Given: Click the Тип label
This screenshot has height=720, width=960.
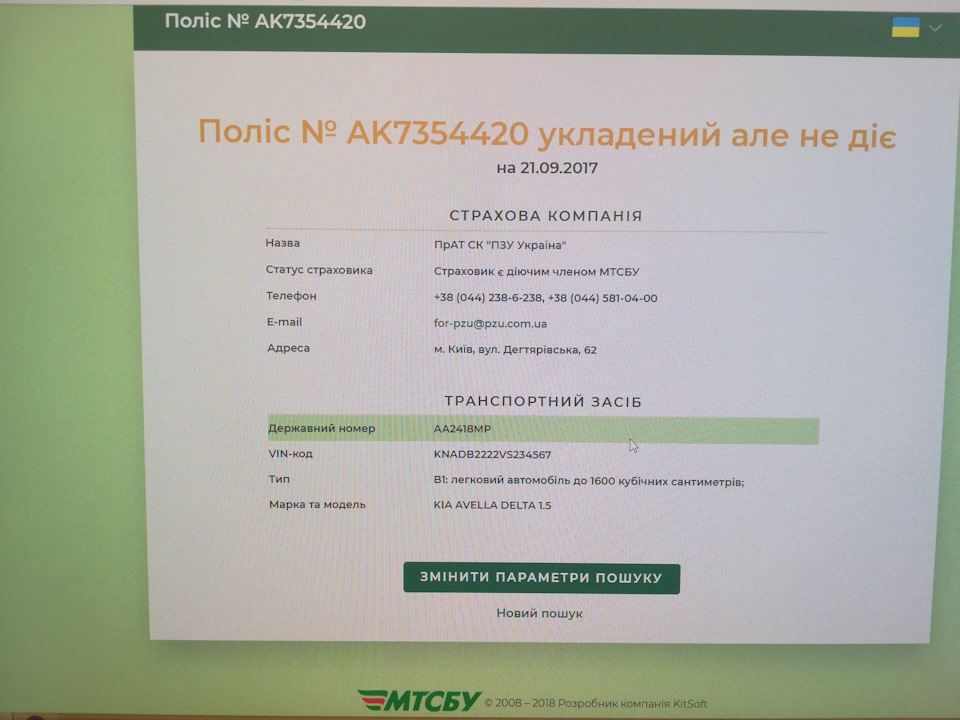Looking at the screenshot, I should (279, 479).
